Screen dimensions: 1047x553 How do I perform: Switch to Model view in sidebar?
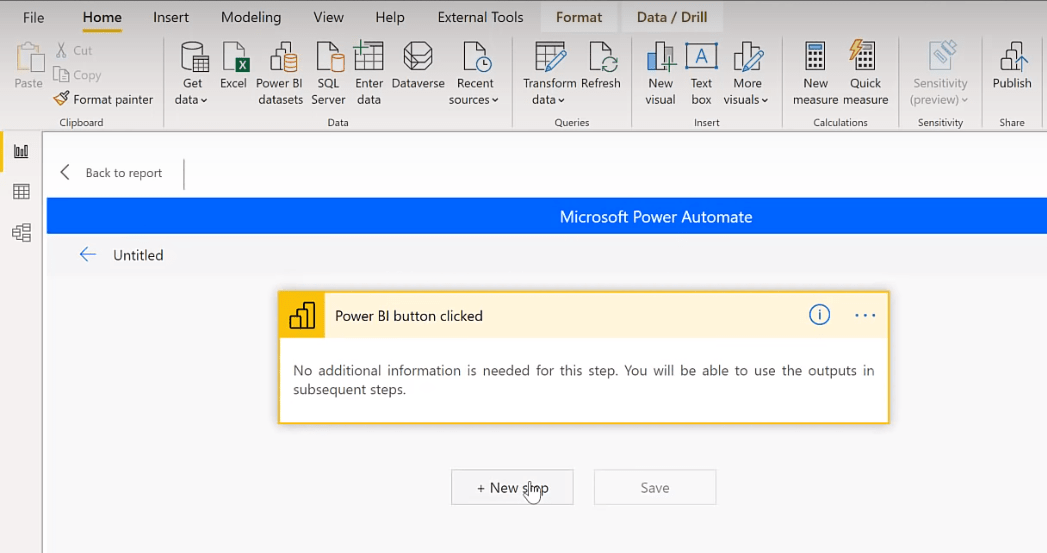(21, 232)
